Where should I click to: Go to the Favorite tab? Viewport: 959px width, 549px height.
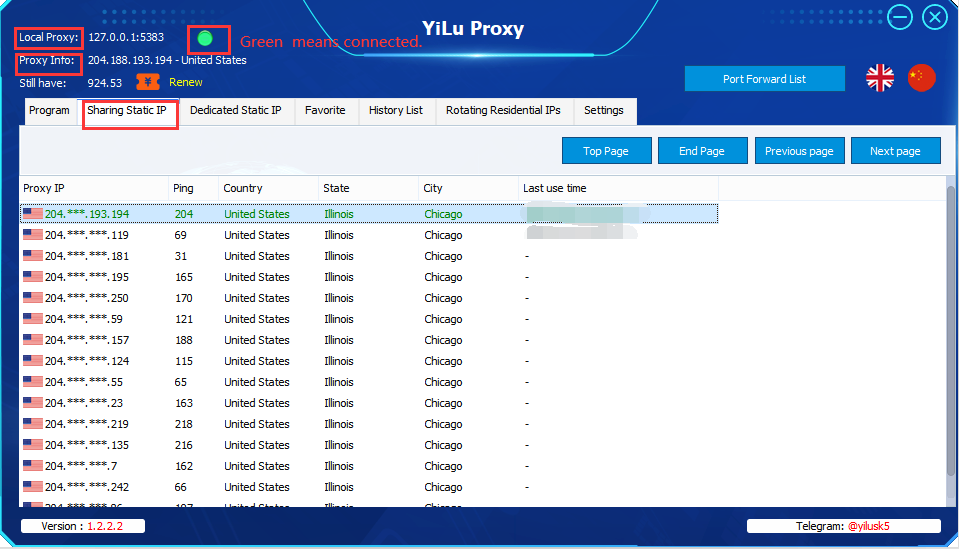(x=325, y=111)
